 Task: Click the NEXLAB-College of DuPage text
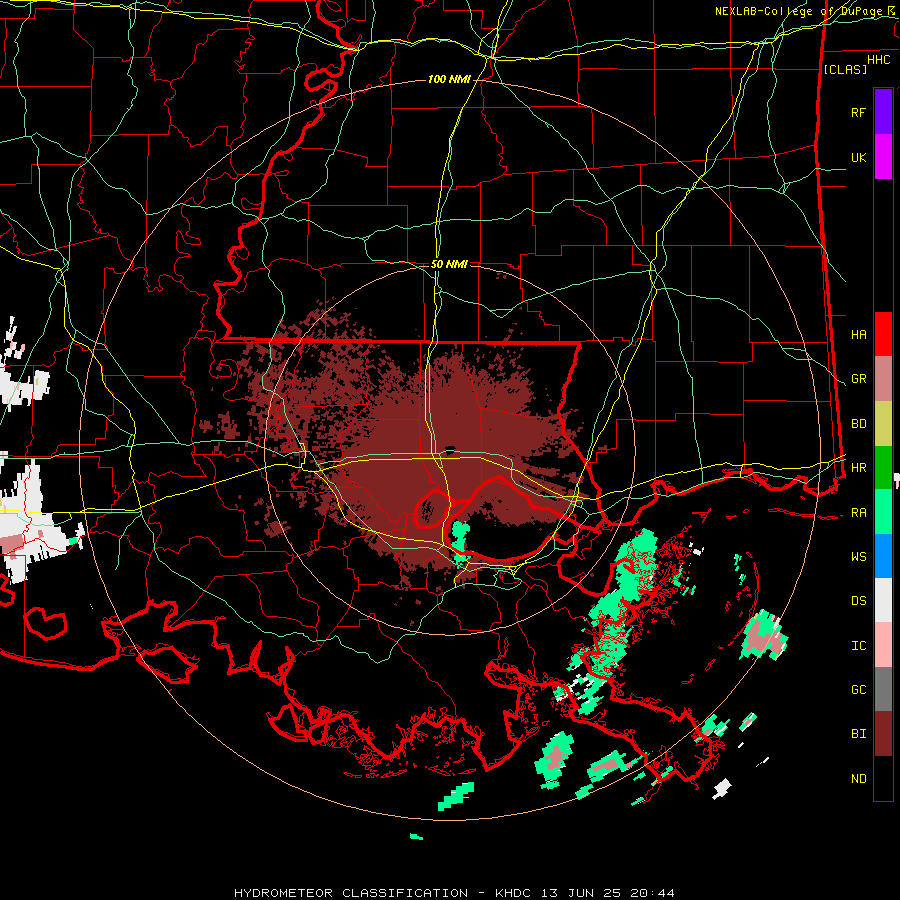801,11
